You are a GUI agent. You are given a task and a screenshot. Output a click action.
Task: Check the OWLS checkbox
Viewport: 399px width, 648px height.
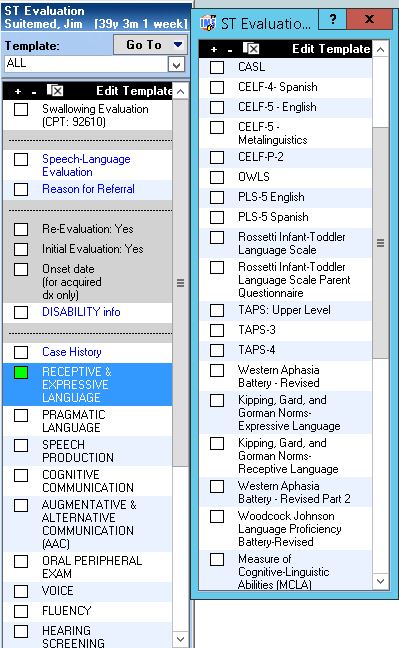(217, 177)
